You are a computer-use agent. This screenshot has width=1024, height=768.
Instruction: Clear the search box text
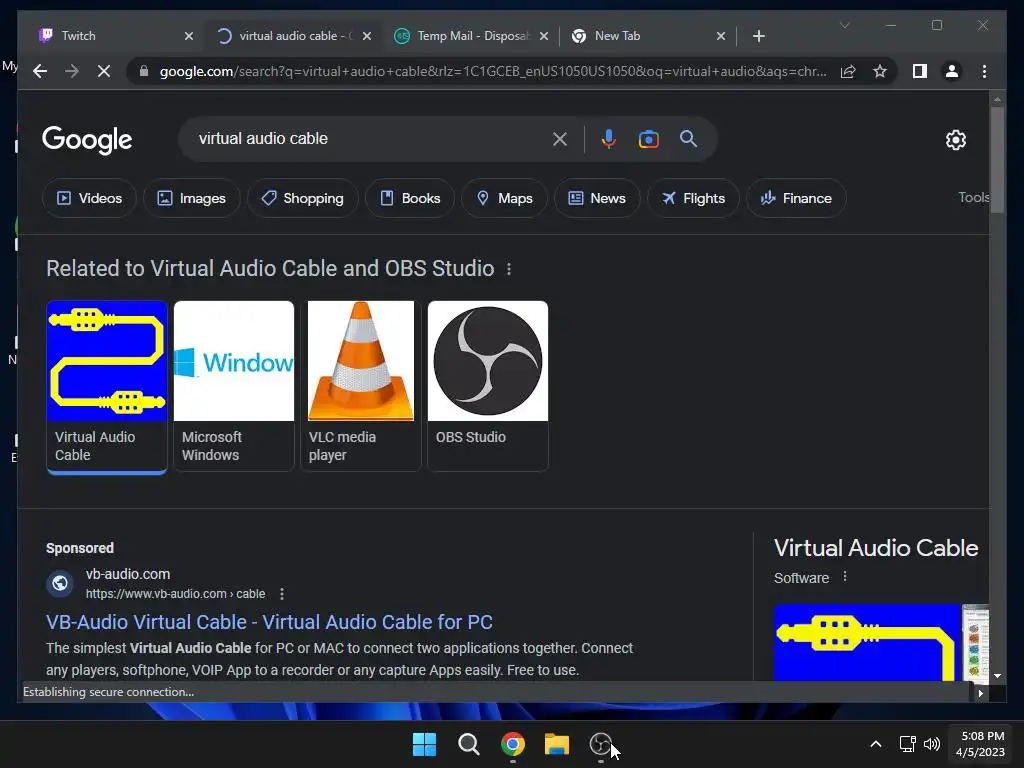(x=560, y=139)
